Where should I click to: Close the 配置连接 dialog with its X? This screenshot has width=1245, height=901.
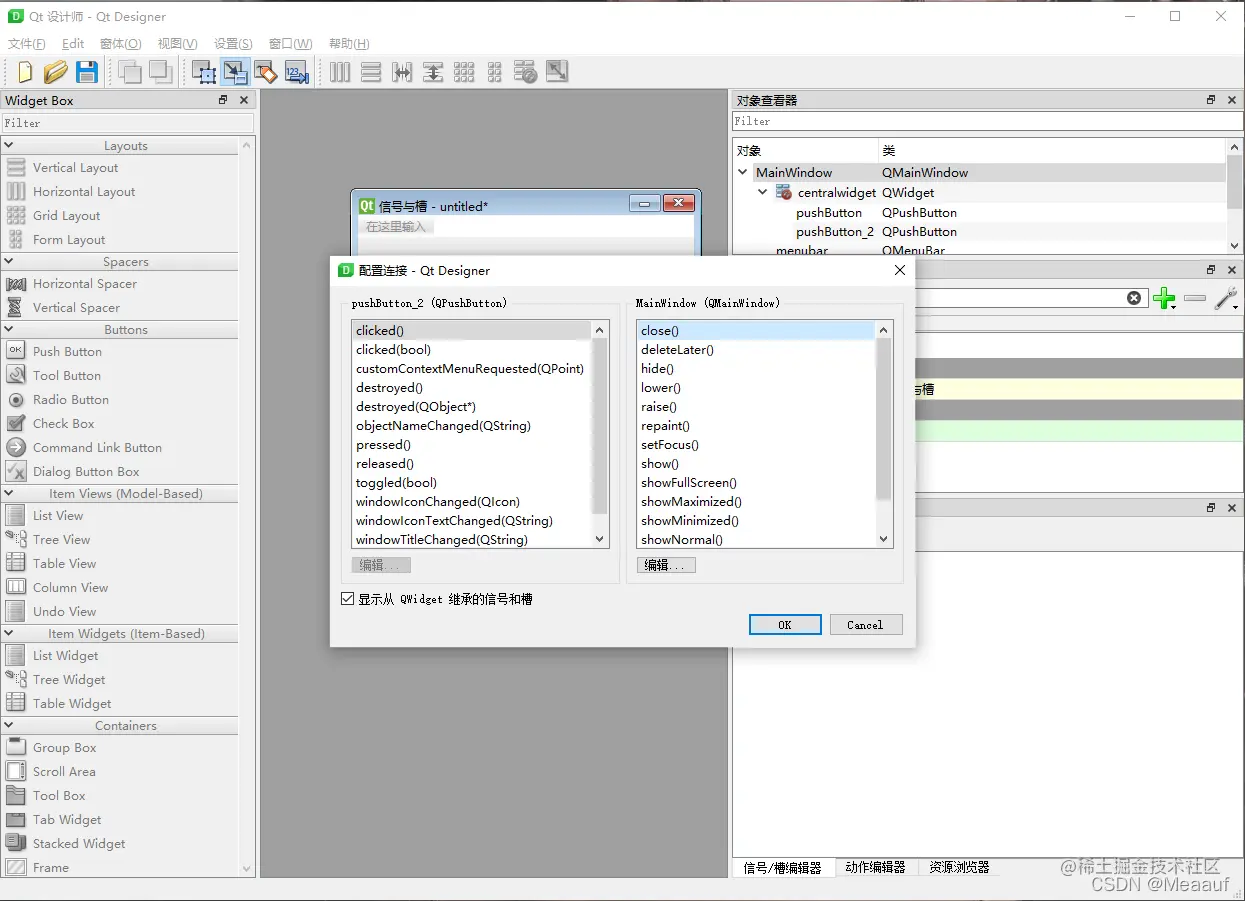click(x=899, y=270)
